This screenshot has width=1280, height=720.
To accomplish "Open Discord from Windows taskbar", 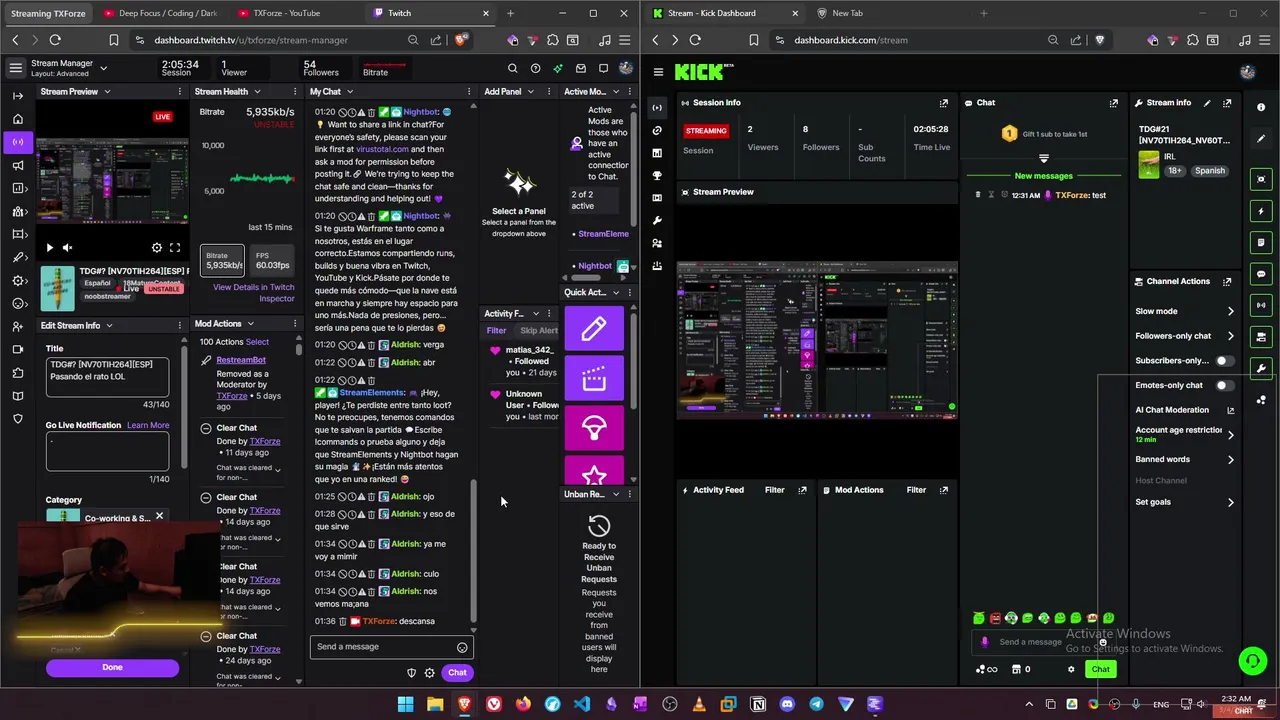I will [x=787, y=704].
